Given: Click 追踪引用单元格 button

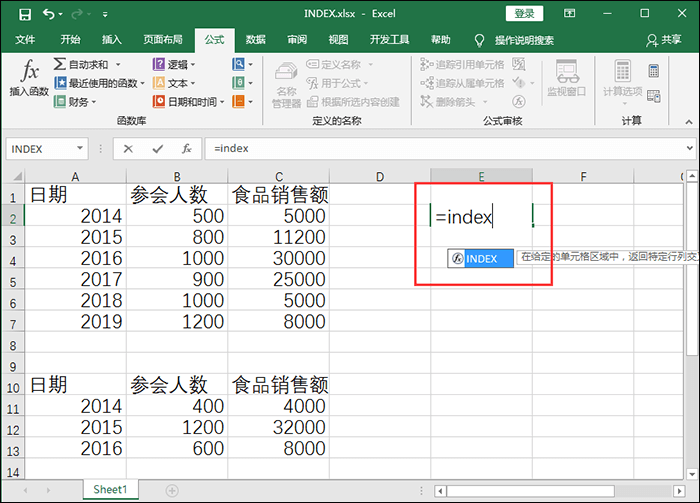Looking at the screenshot, I should pos(462,64).
